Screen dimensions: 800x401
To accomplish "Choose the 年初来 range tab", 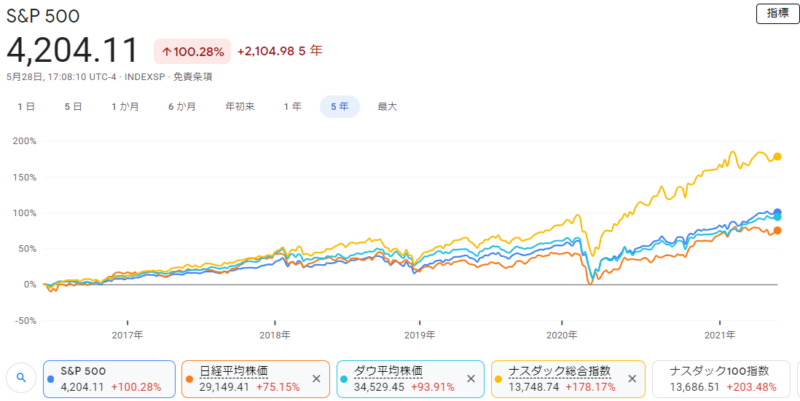I will (240, 107).
